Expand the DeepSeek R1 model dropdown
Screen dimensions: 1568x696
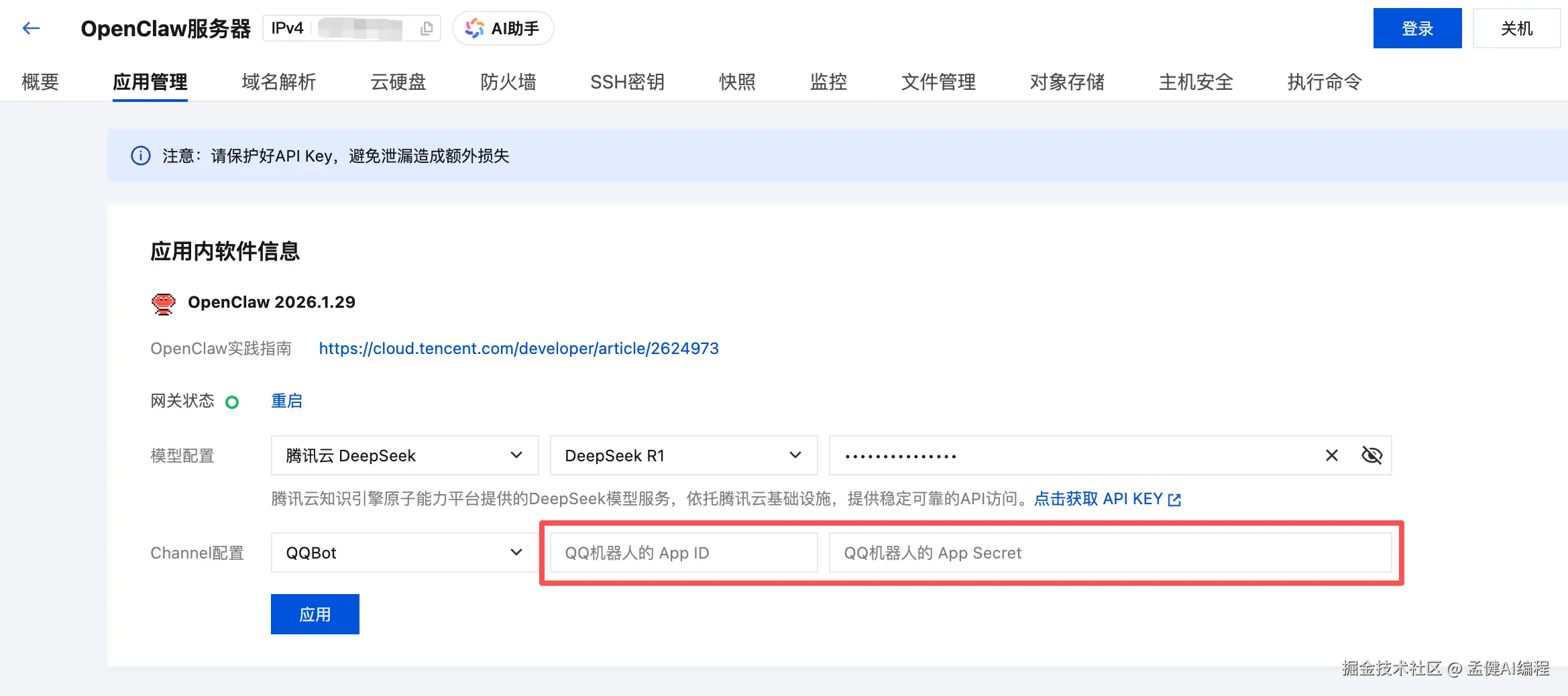coord(683,455)
